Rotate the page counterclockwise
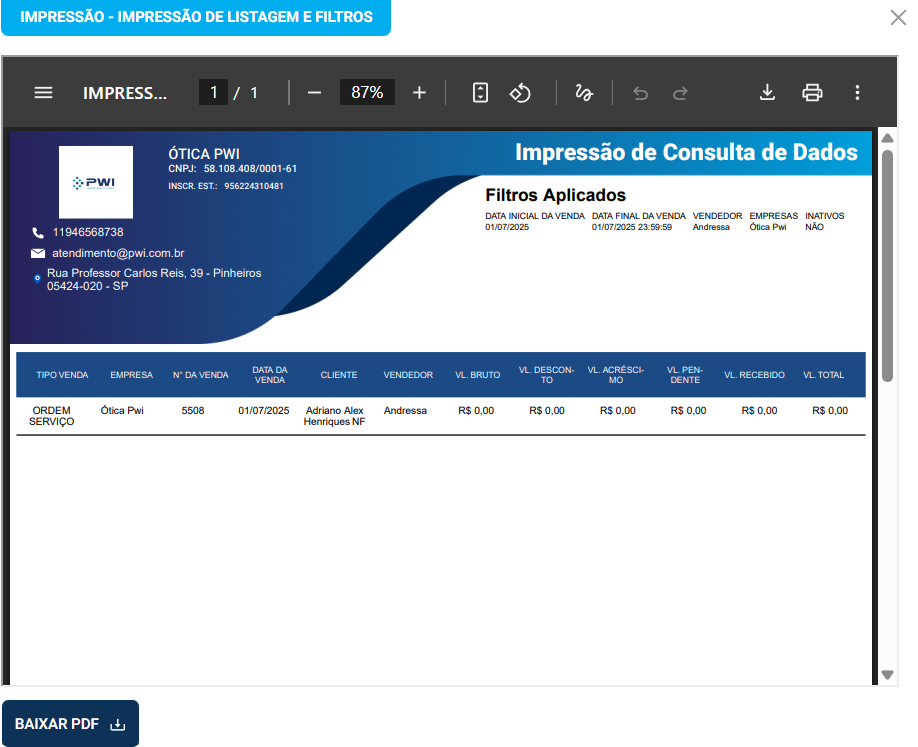The height and width of the screenshot is (747, 918). (x=520, y=92)
